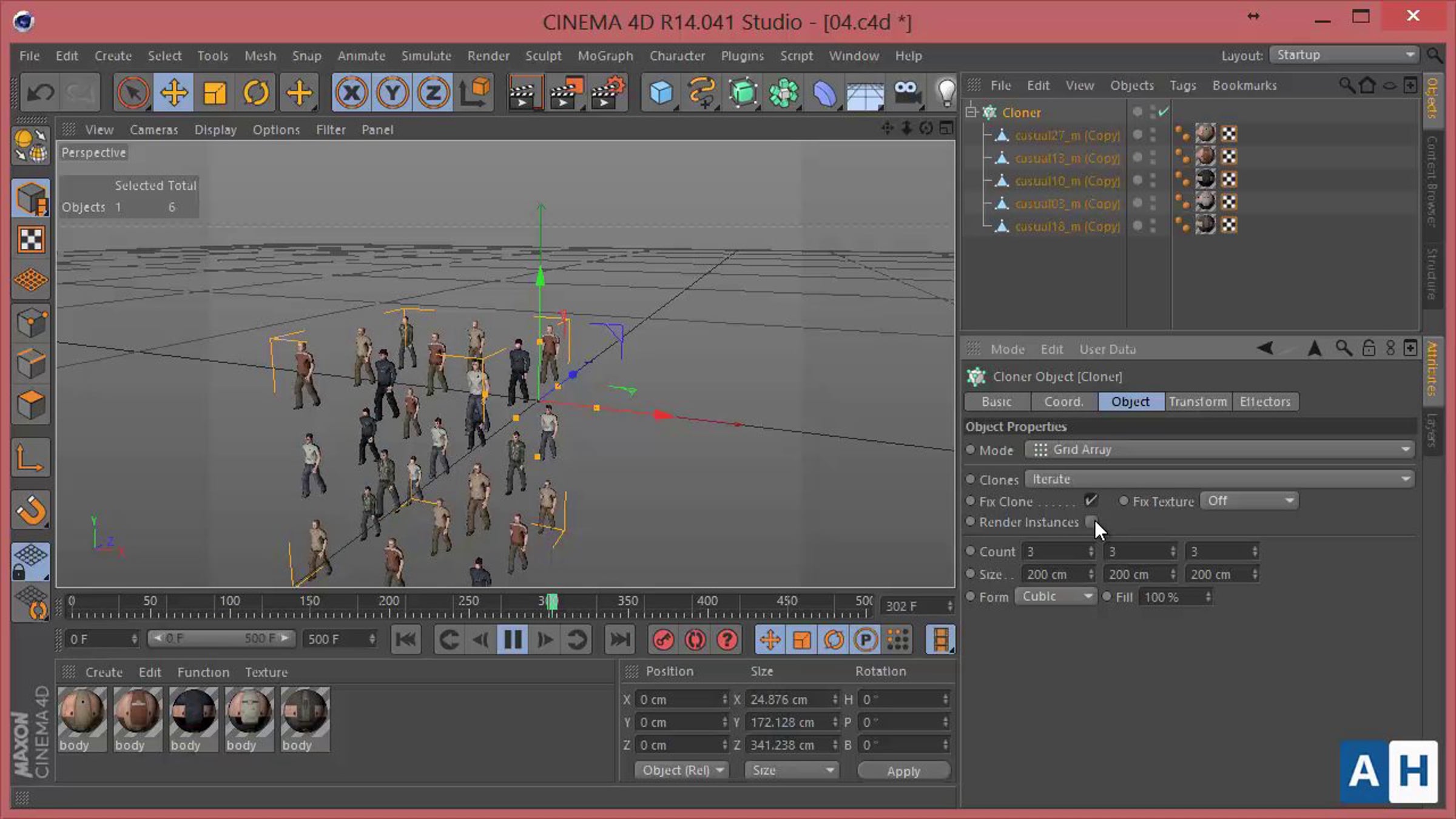The image size is (1456, 819).
Task: Activate the Scale tool
Action: (214, 93)
